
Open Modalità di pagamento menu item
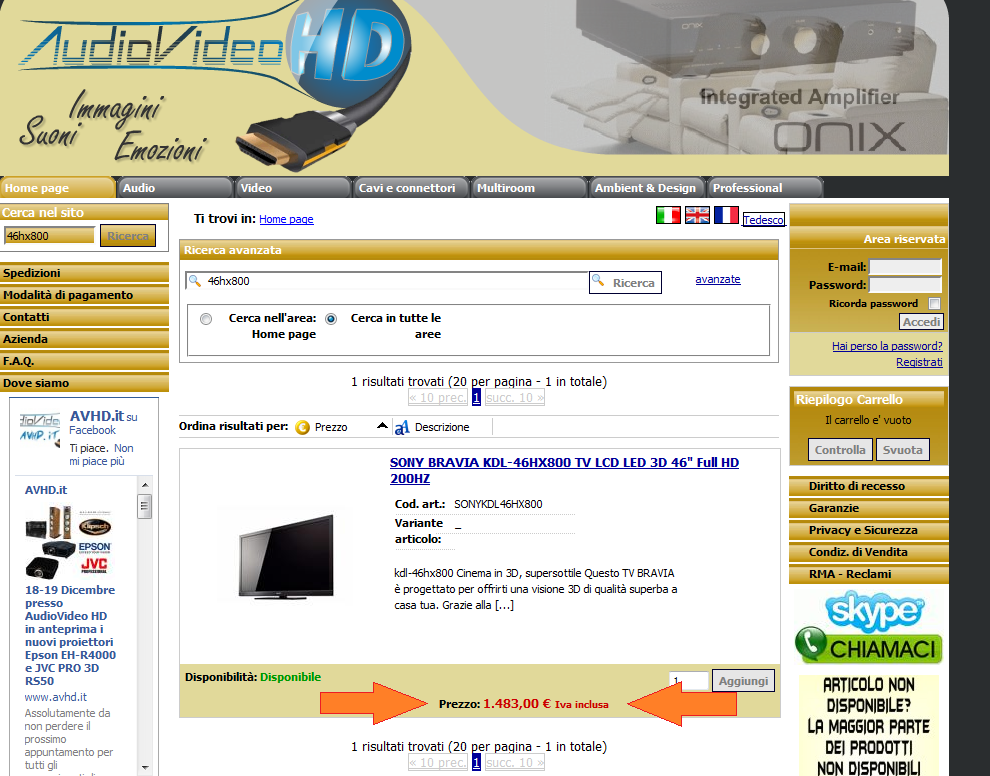click(84, 295)
